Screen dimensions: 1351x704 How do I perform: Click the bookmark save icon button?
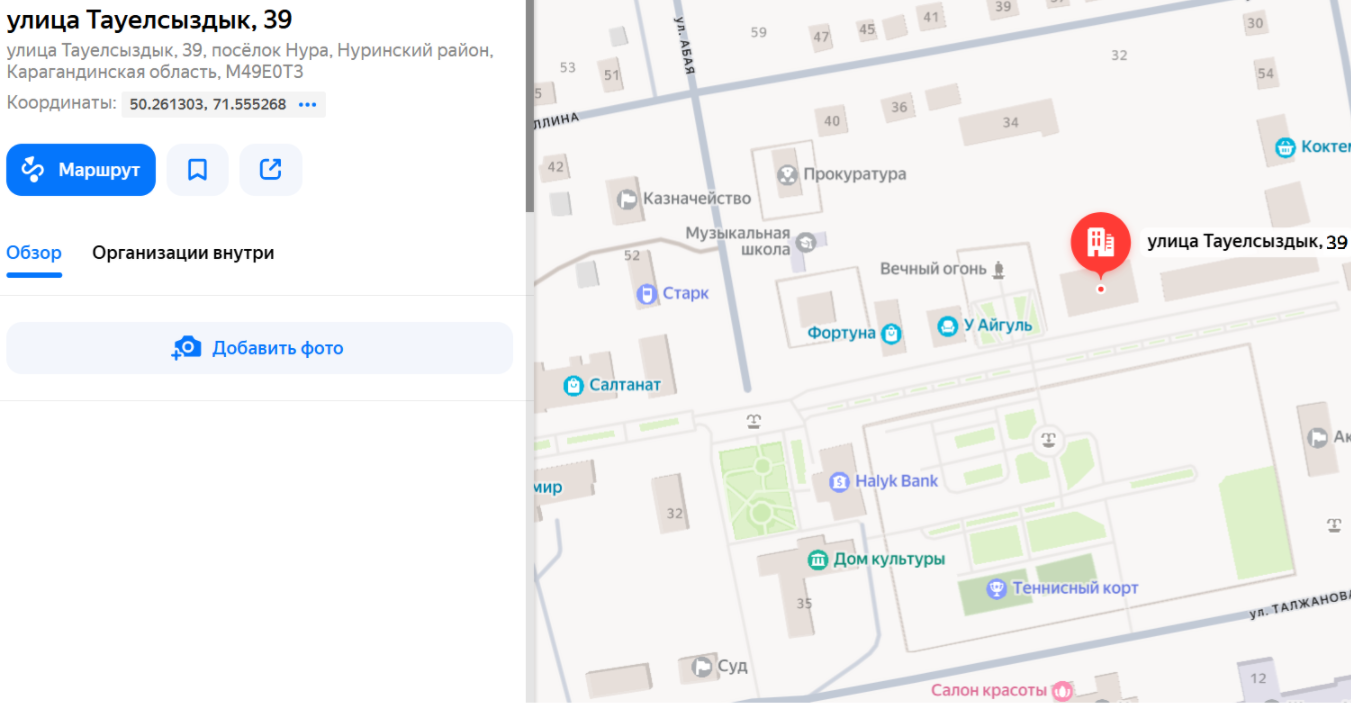point(197,170)
